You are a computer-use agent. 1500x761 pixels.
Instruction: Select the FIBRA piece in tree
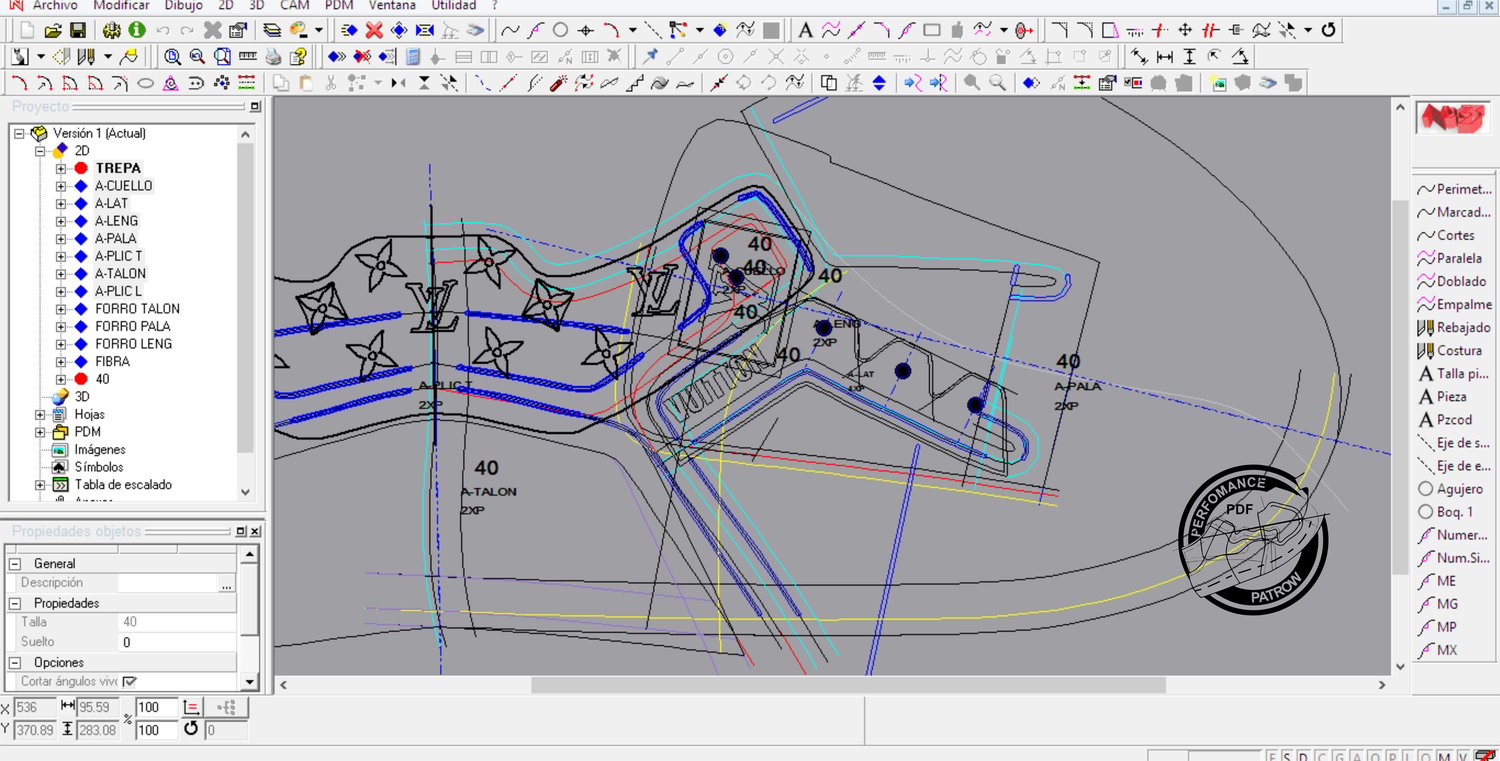point(112,362)
